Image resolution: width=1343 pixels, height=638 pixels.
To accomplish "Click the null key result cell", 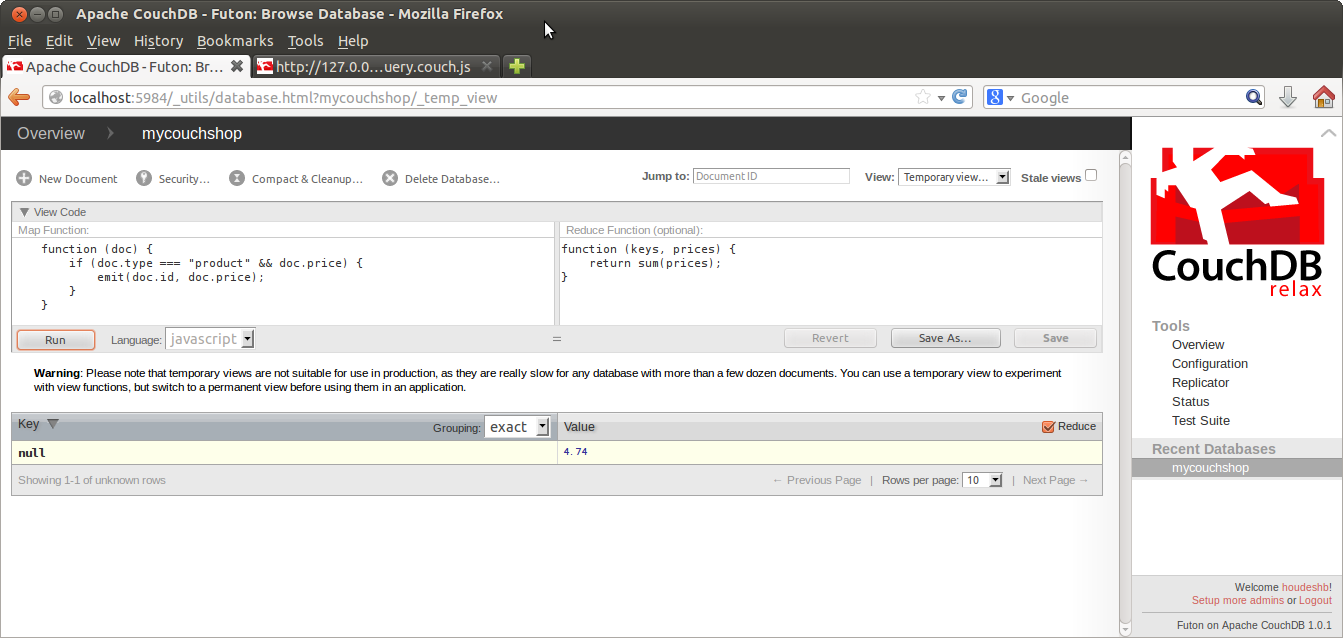I will point(284,453).
